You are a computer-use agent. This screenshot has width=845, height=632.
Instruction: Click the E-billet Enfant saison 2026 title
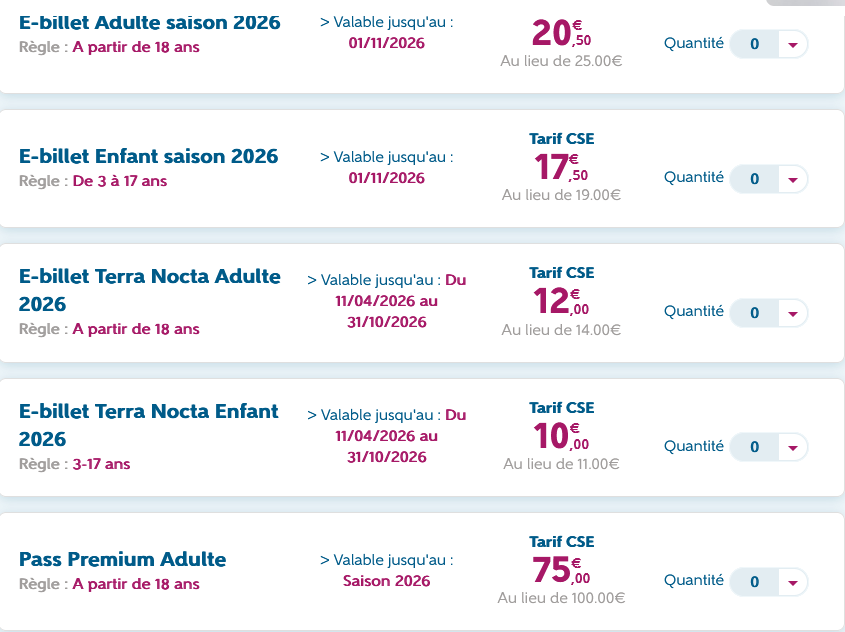point(148,156)
